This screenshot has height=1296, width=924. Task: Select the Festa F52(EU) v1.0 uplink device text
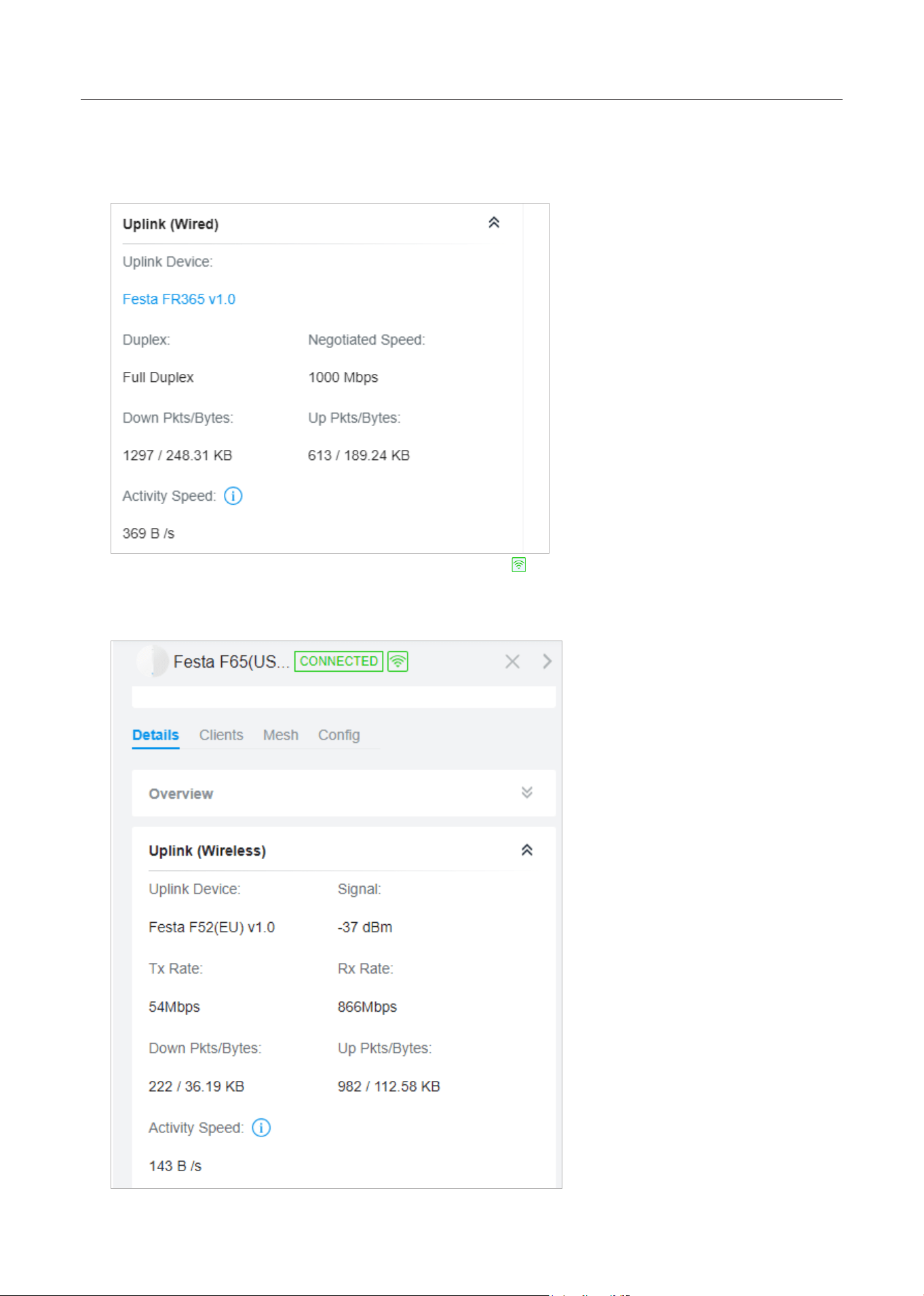212,928
